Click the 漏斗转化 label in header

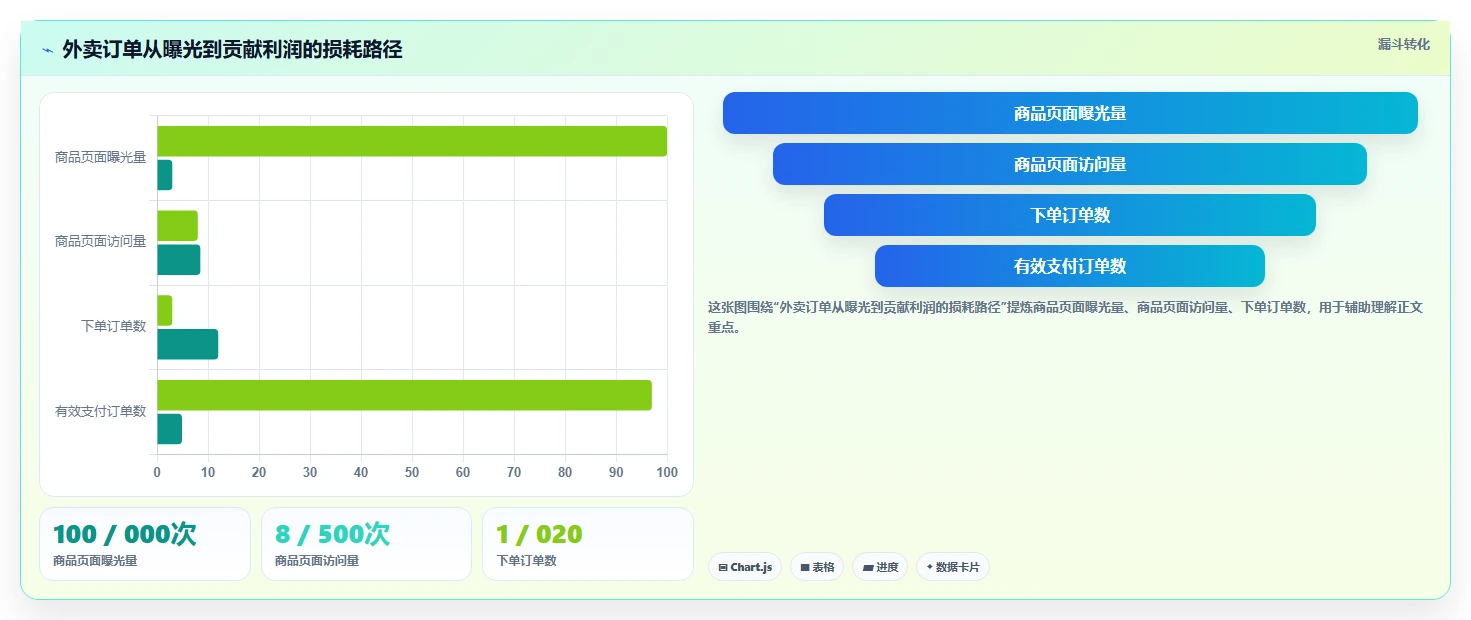[1404, 45]
